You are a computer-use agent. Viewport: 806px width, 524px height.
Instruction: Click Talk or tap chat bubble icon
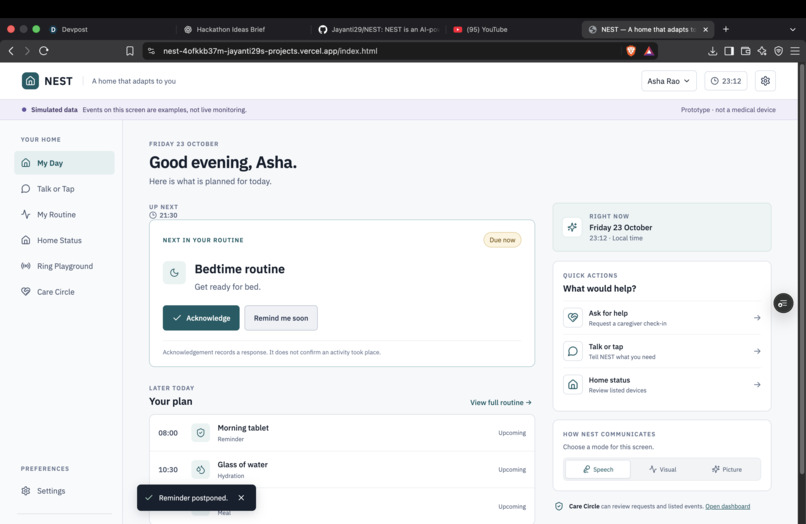coord(573,351)
